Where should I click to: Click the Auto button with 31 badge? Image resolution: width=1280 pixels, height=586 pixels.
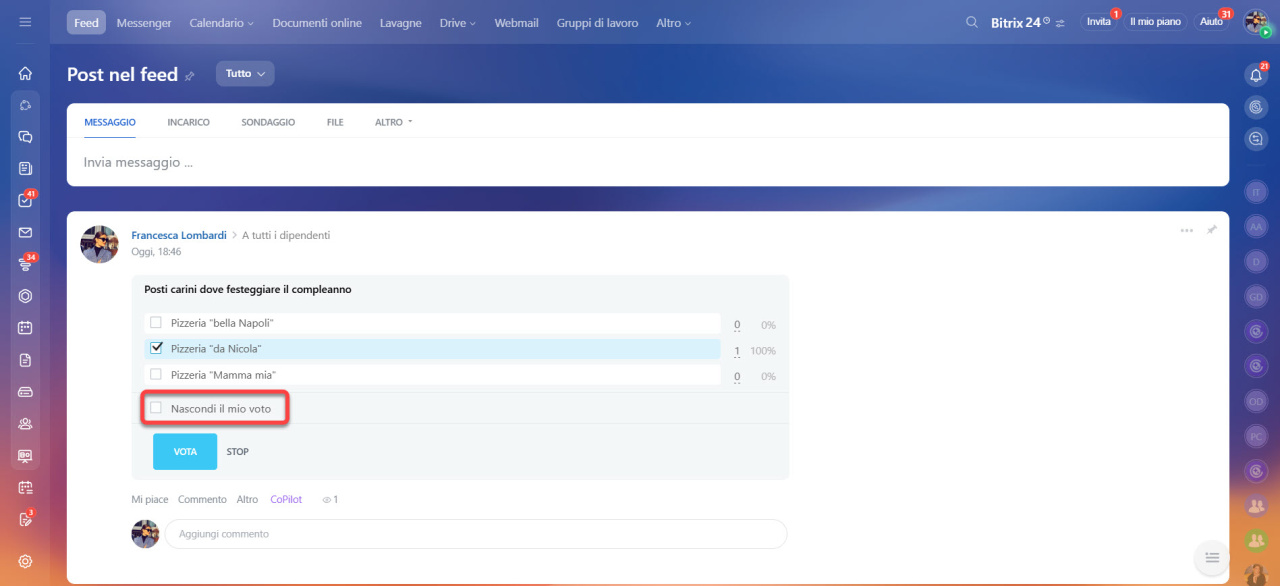point(1211,22)
